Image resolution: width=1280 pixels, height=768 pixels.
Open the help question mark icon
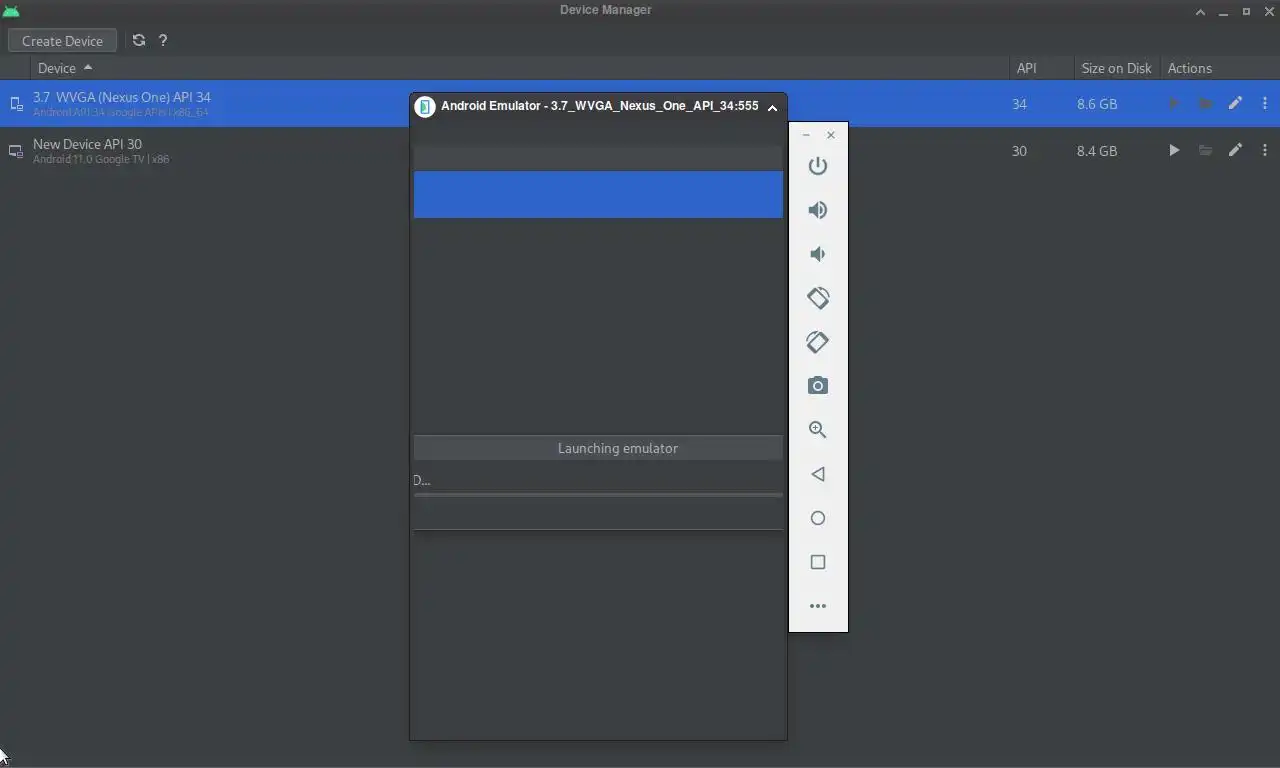point(163,41)
